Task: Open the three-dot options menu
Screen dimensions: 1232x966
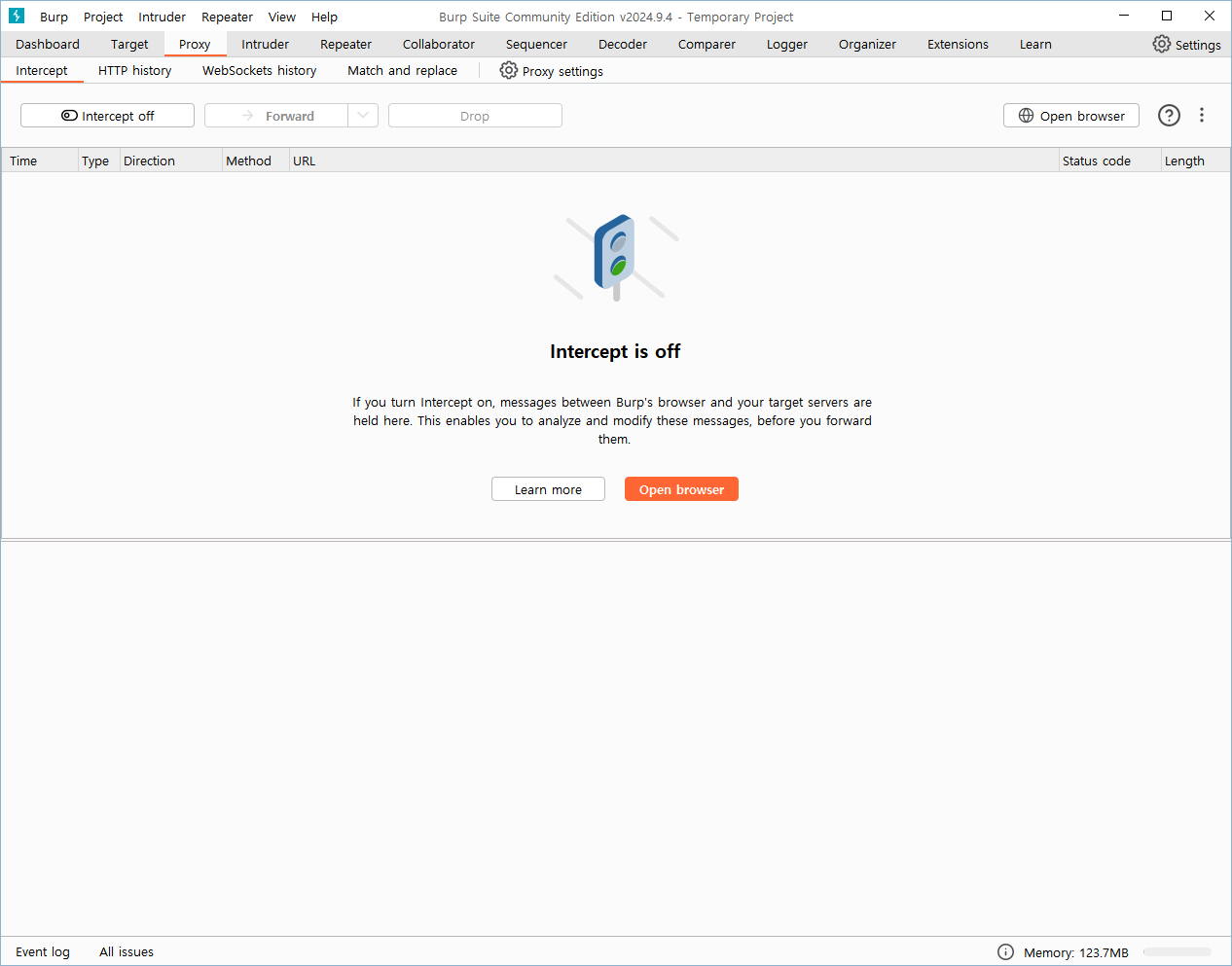Action: [1202, 115]
